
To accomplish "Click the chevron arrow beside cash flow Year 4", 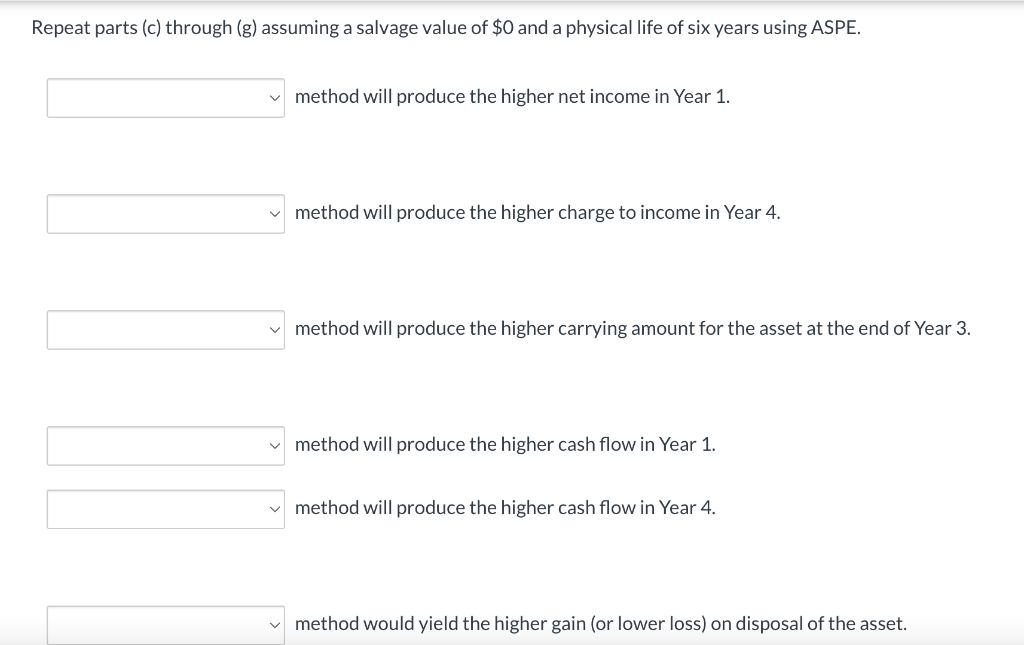I will click(x=275, y=509).
